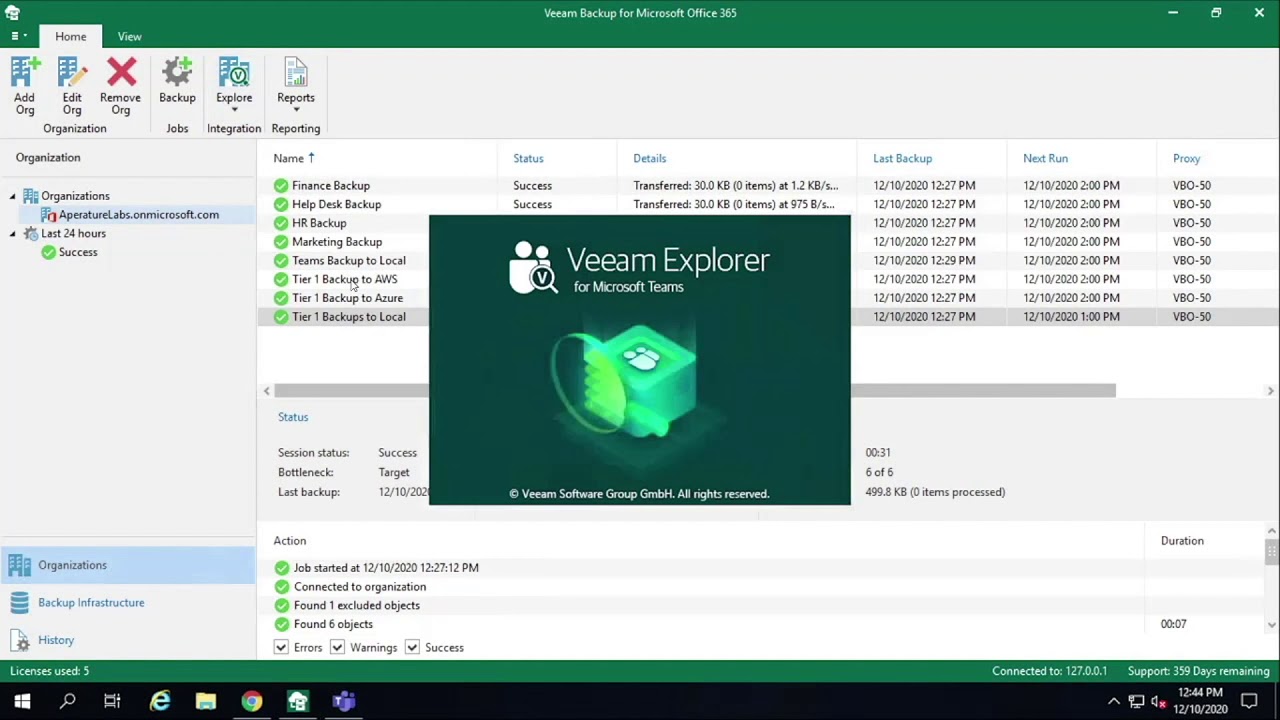
Task: Open the Organizations navigation pane
Action: (128, 566)
